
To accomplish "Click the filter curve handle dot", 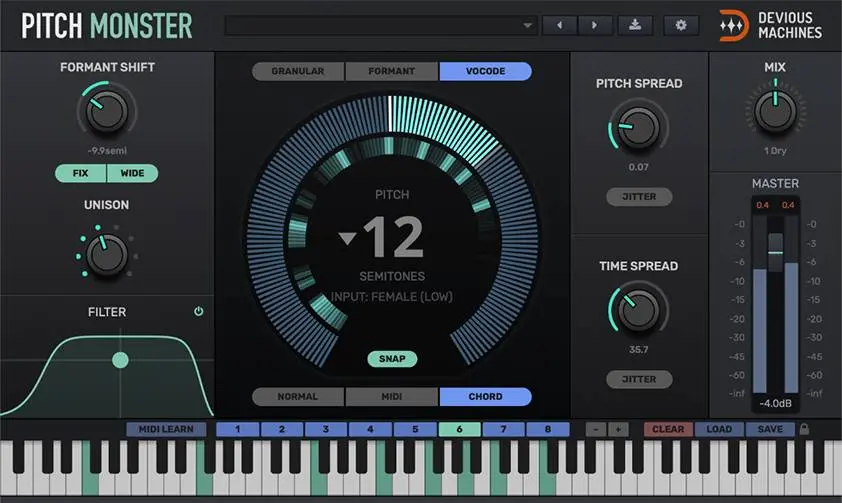I will click(x=120, y=360).
